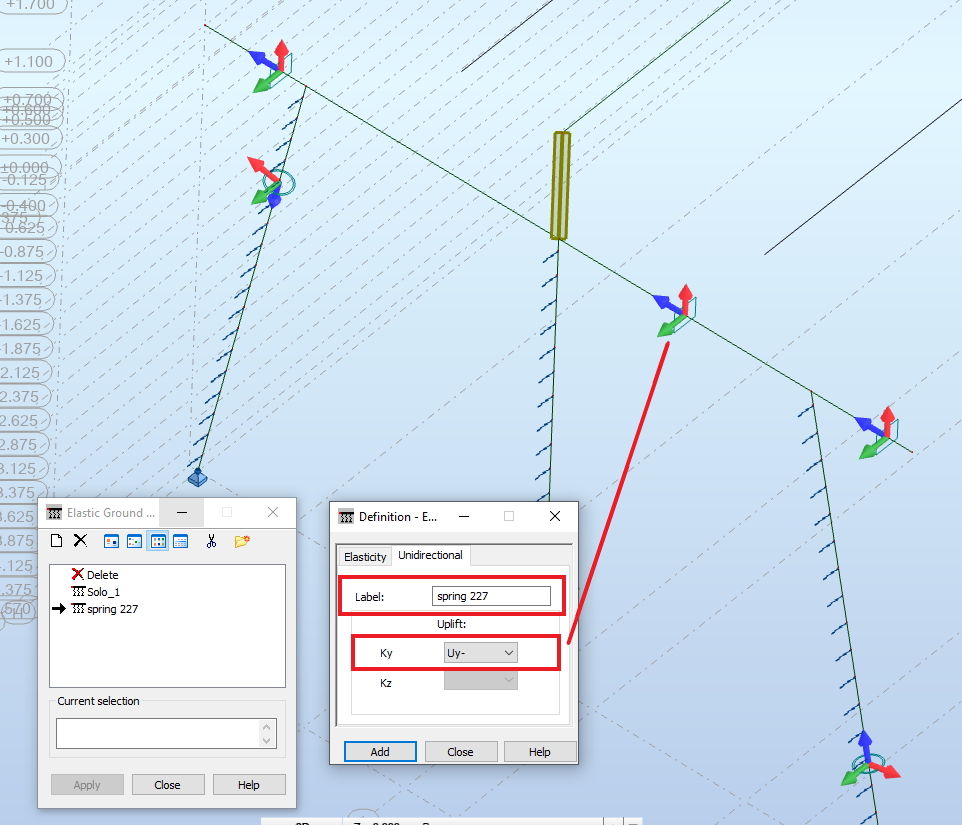Click the +1.100 level label
Viewport: 962px width, 825px height.
click(31, 61)
